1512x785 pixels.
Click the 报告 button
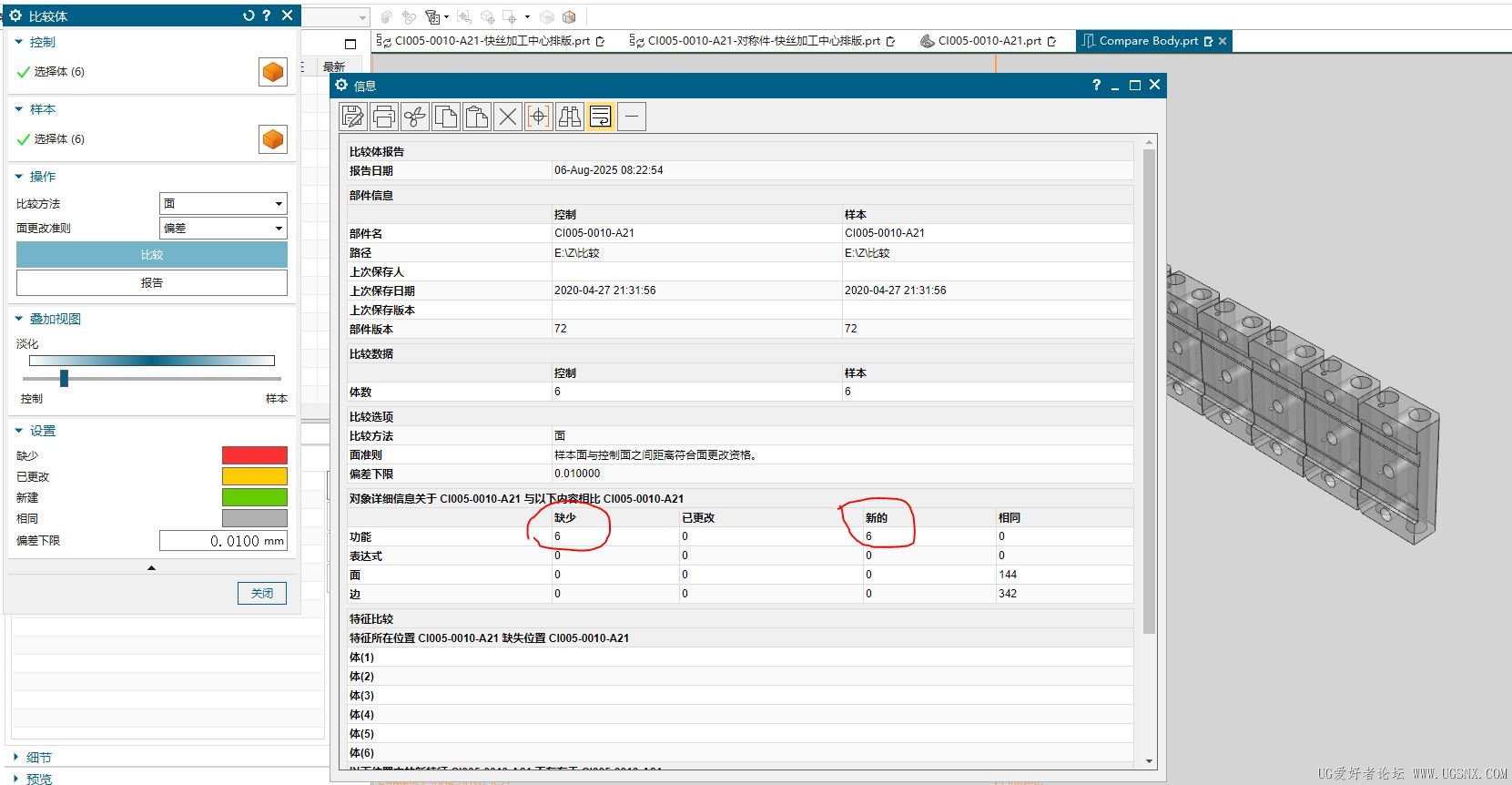pos(152,283)
